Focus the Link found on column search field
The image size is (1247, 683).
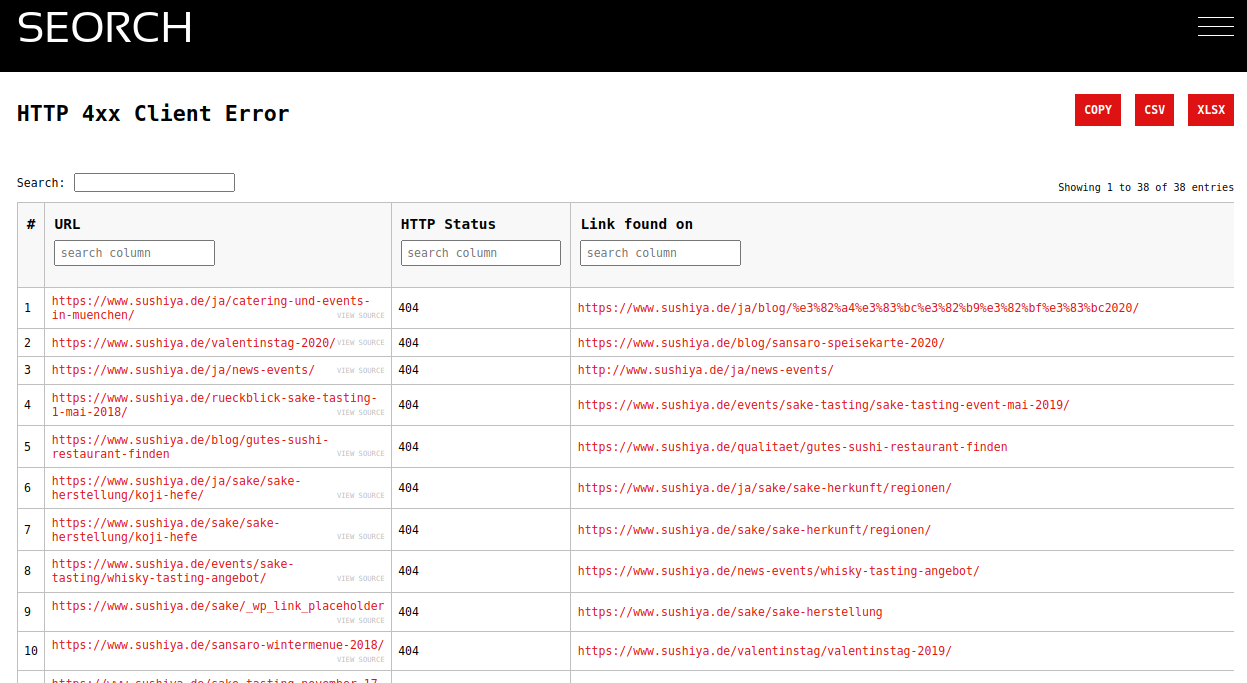click(660, 253)
